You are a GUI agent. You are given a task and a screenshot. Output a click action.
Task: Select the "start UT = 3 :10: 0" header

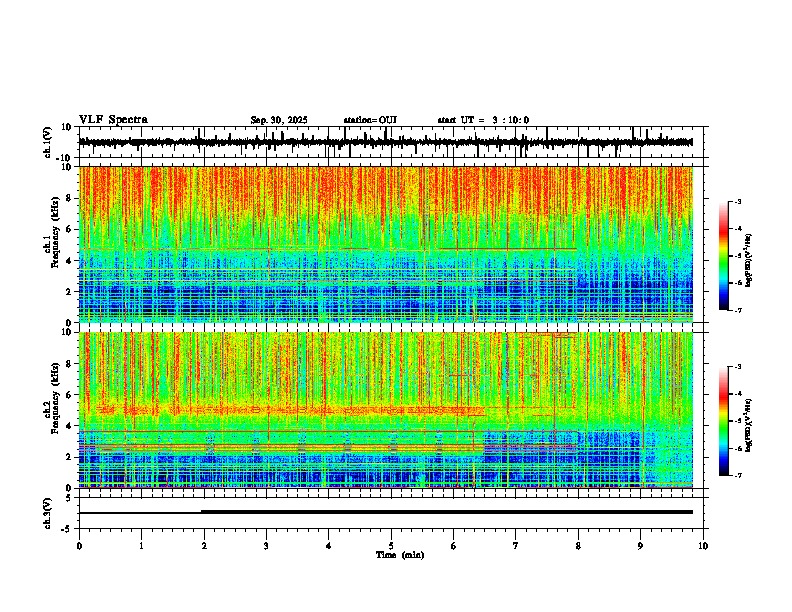[x=483, y=120]
